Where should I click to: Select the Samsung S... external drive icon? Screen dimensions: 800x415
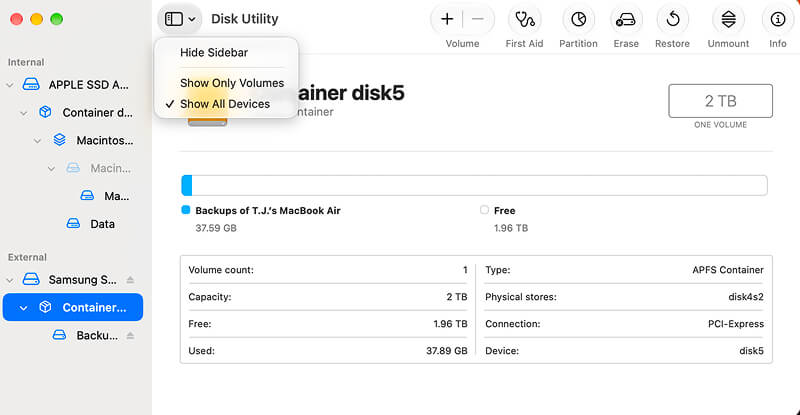click(31, 279)
